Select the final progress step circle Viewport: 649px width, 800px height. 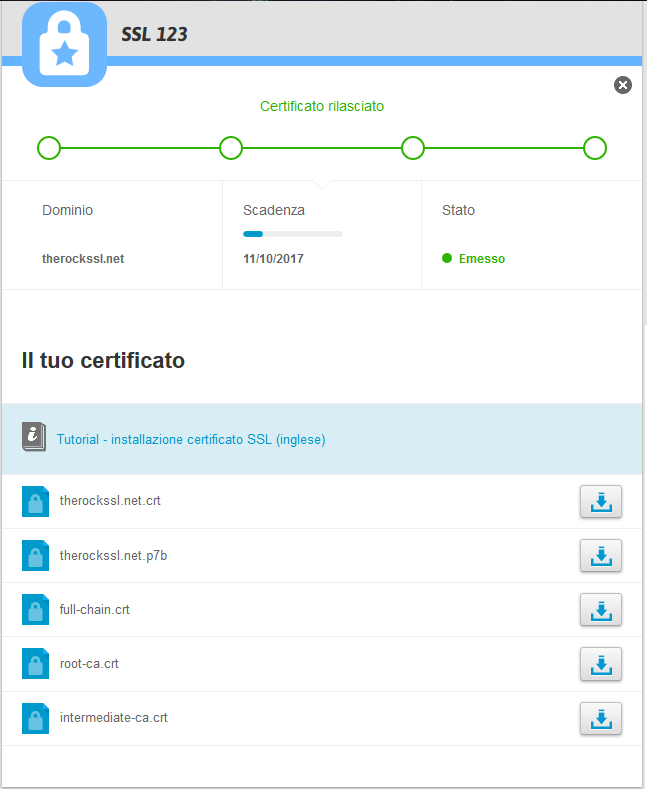595,148
